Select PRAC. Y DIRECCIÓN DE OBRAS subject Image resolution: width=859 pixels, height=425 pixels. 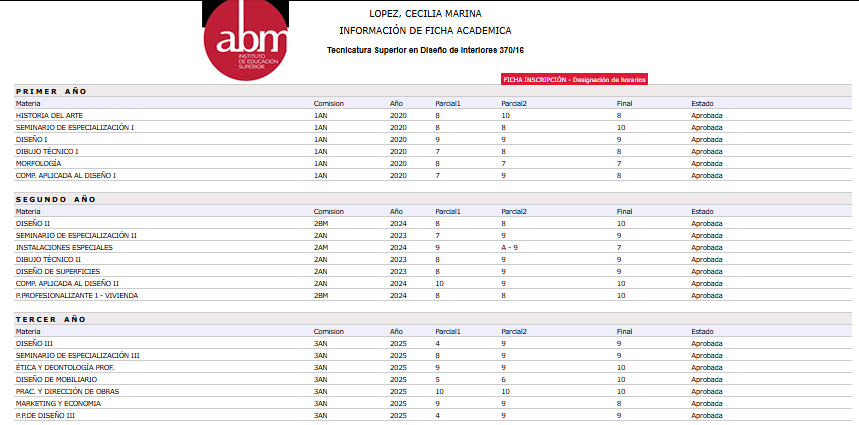pyautogui.click(x=70, y=391)
